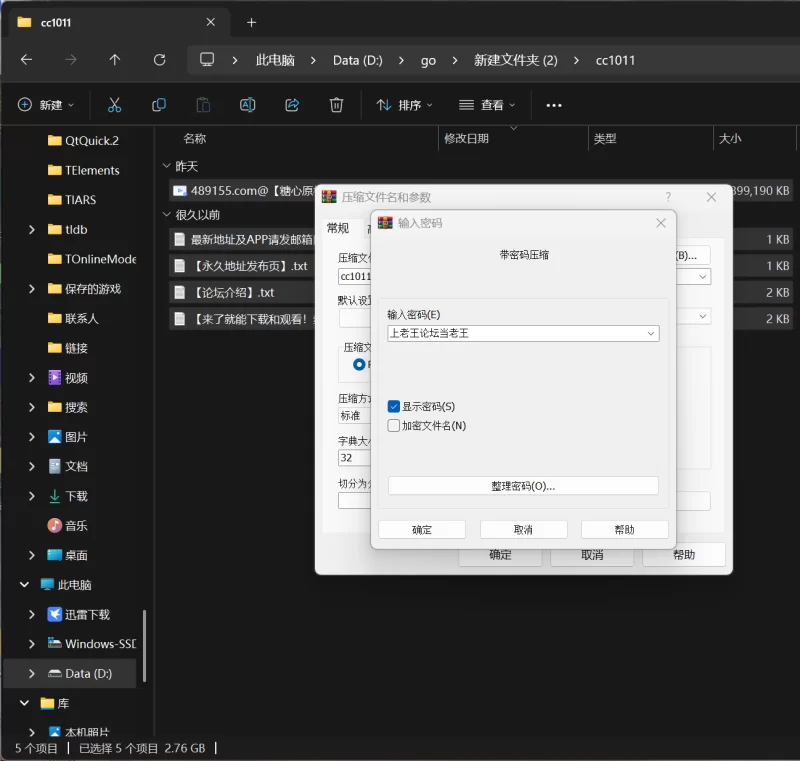The image size is (800, 761).
Task: Expand the tldb folder tree node
Action: [32, 230]
